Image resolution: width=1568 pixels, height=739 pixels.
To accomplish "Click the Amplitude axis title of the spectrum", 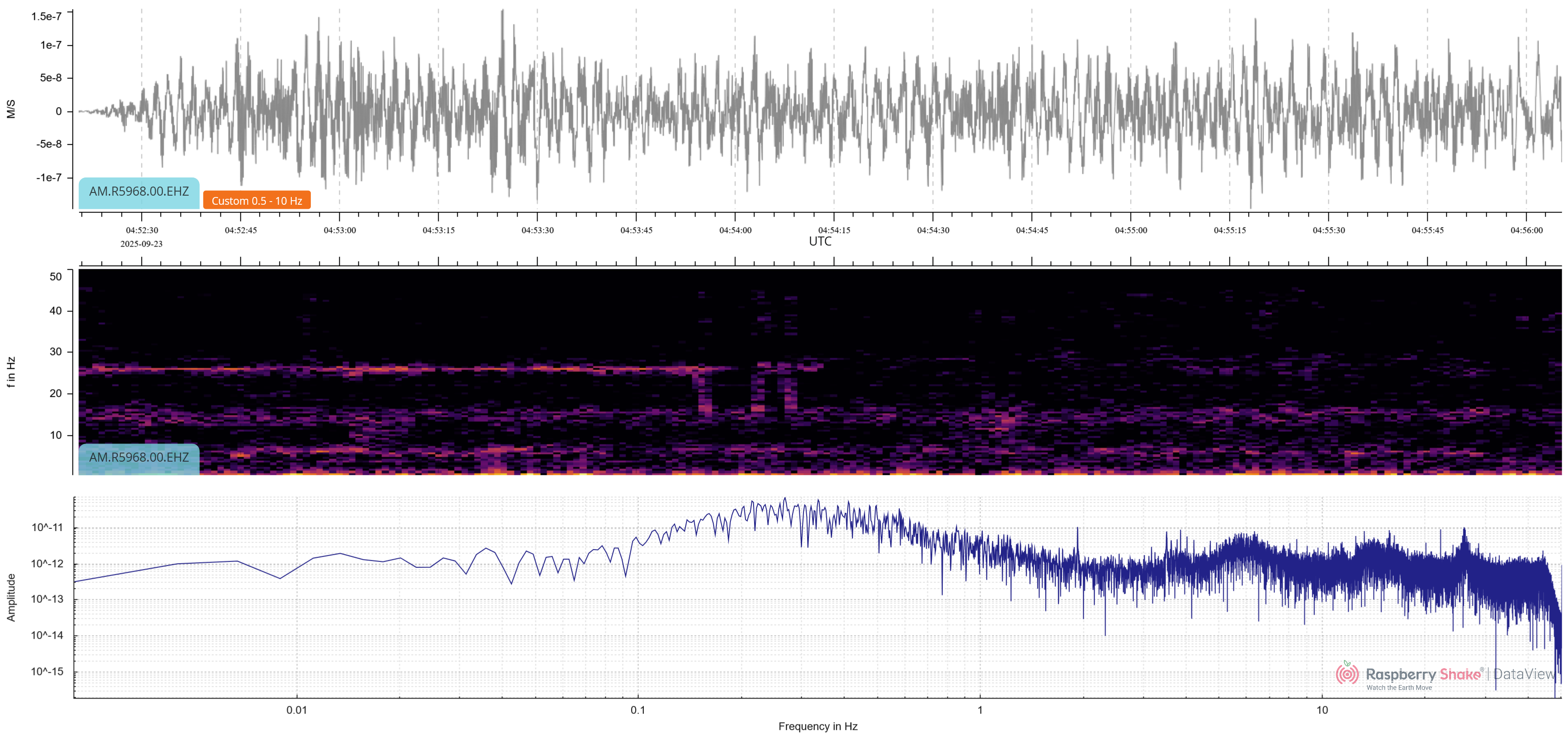I will [11, 597].
